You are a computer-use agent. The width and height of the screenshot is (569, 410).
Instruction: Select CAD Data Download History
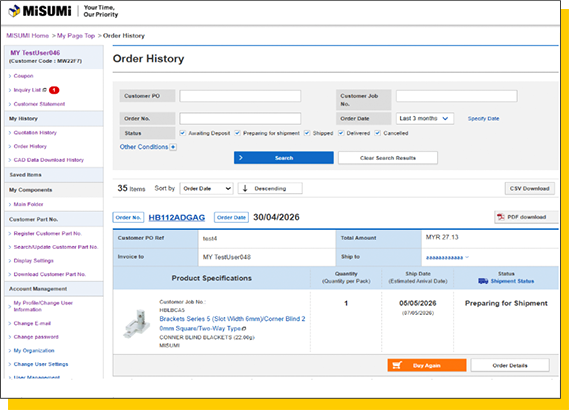pyautogui.click(x=49, y=160)
